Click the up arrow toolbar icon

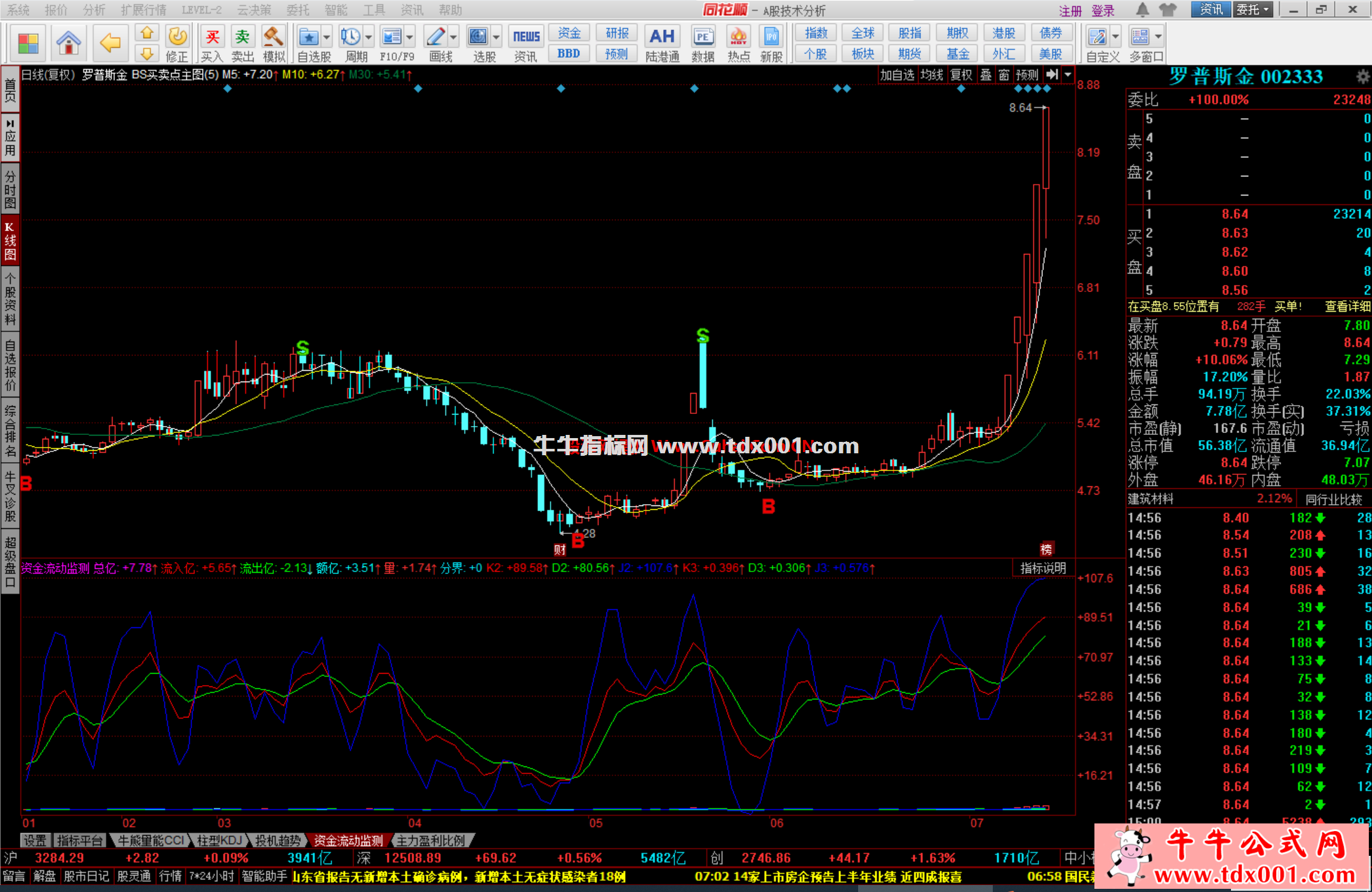pos(147,33)
